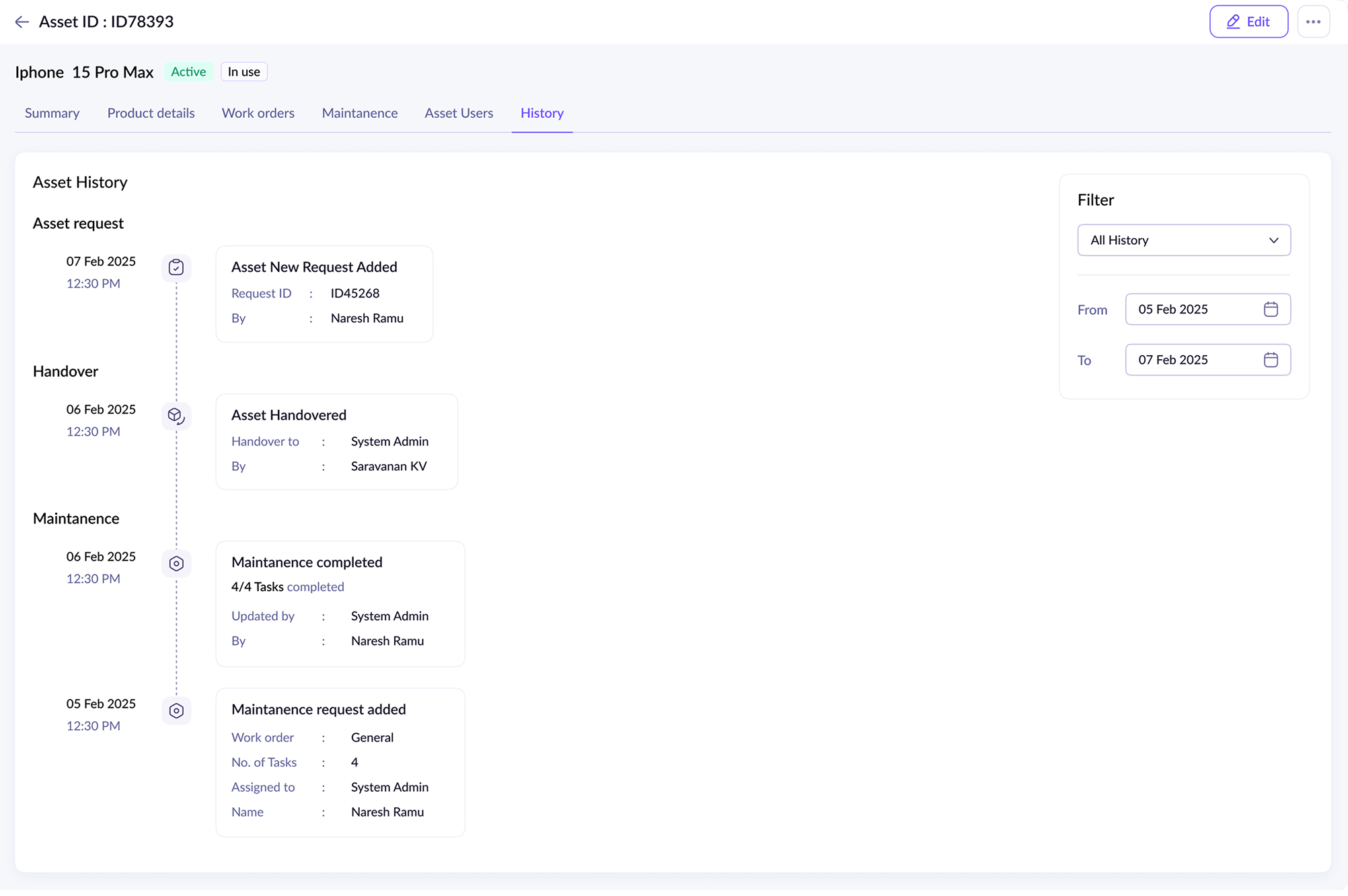Screen dimensions: 1348x896
Task: Click the Asset New Request Added card
Action: click(324, 294)
